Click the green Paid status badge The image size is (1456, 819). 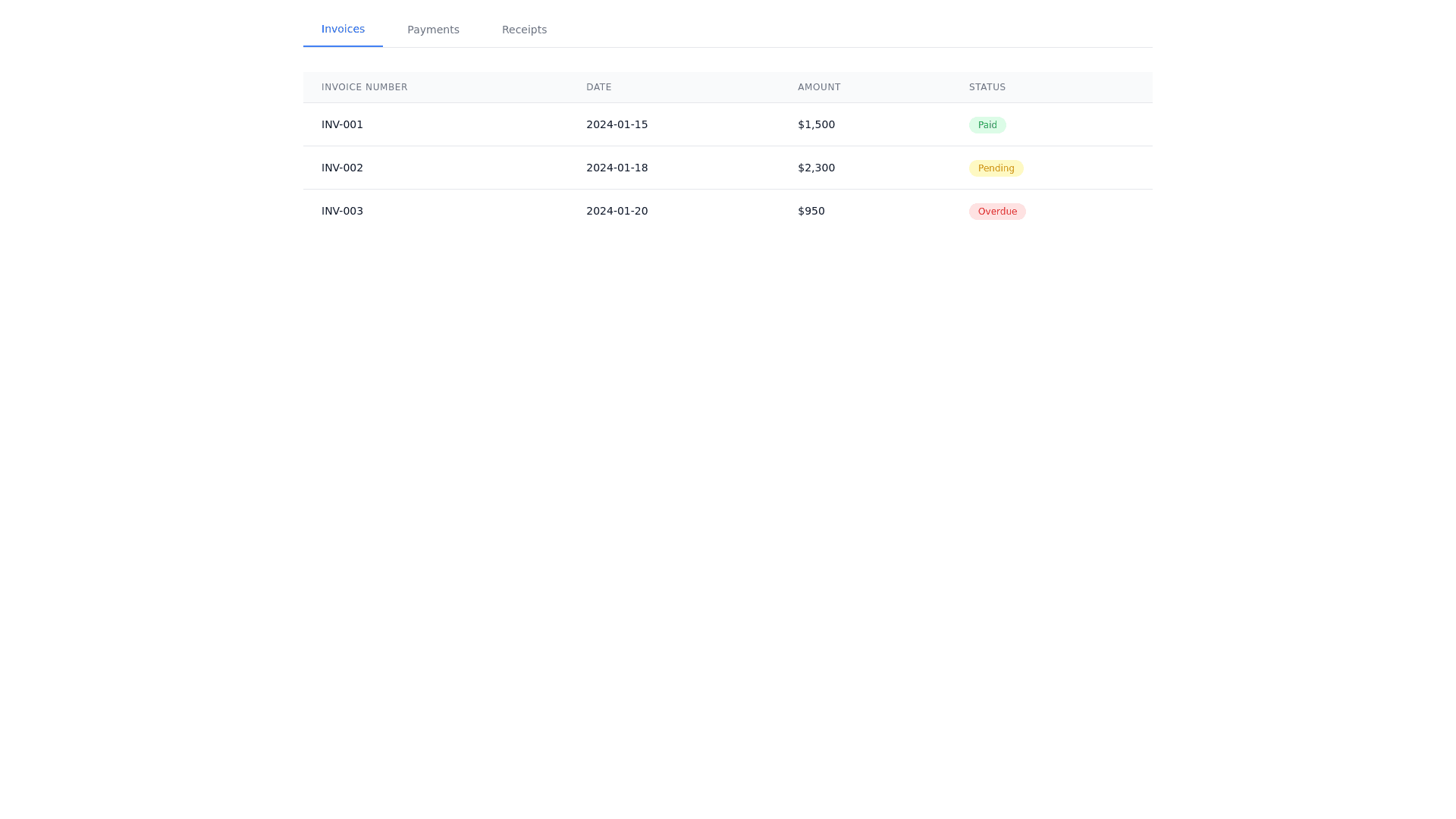(987, 125)
